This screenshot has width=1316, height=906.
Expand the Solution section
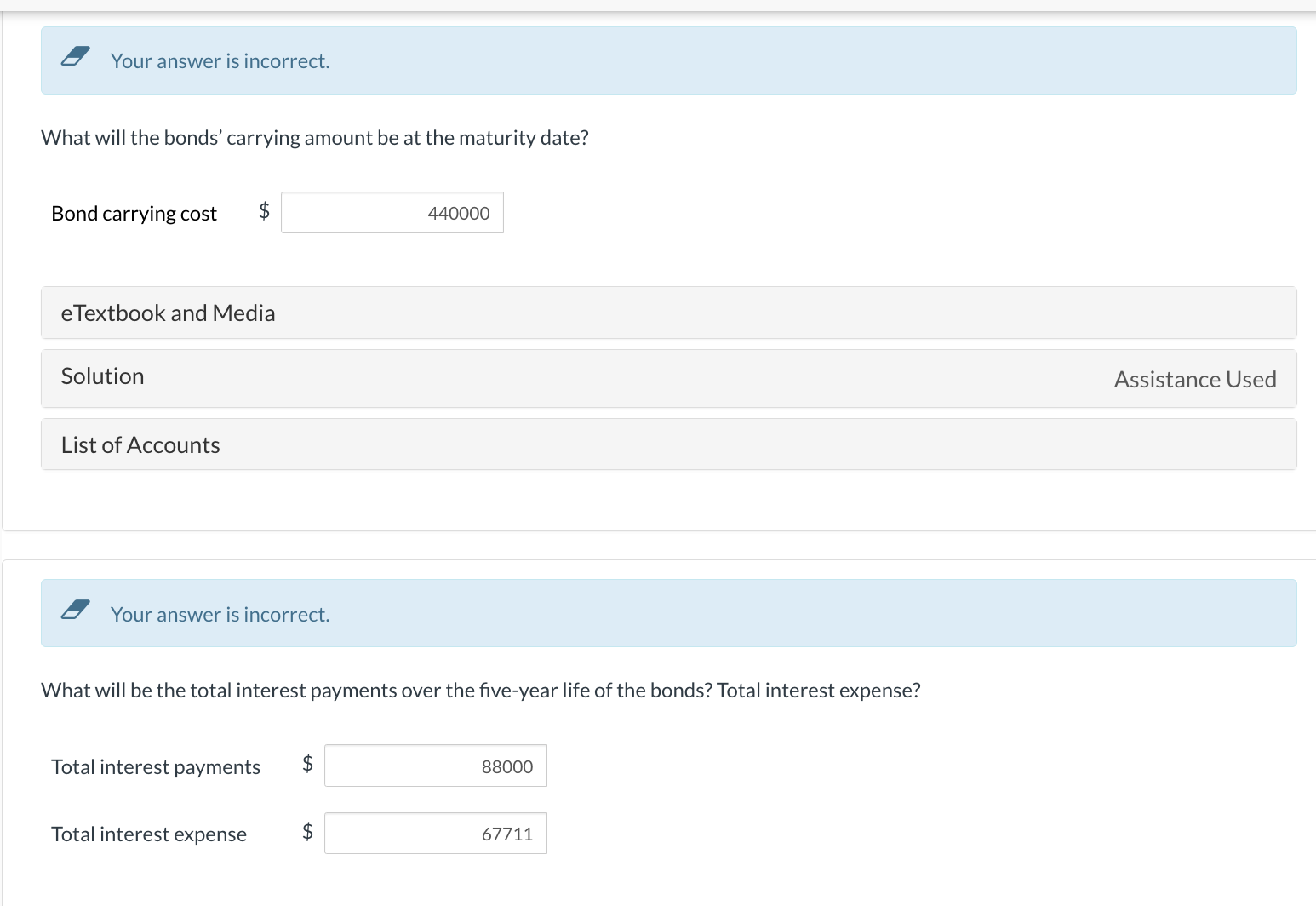[102, 376]
